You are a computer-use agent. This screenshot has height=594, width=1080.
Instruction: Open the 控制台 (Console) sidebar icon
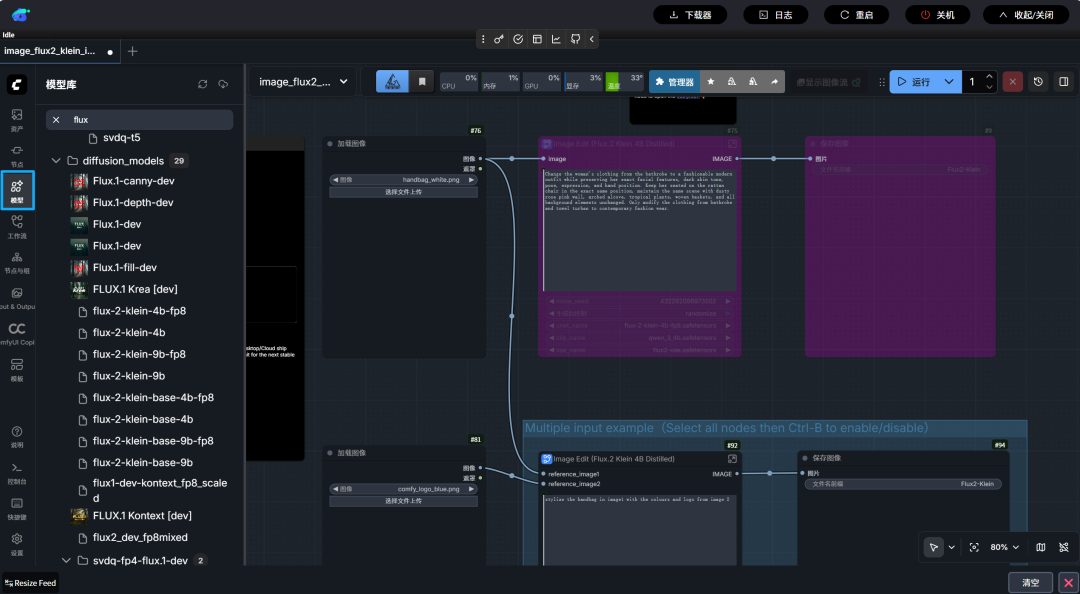pos(17,472)
